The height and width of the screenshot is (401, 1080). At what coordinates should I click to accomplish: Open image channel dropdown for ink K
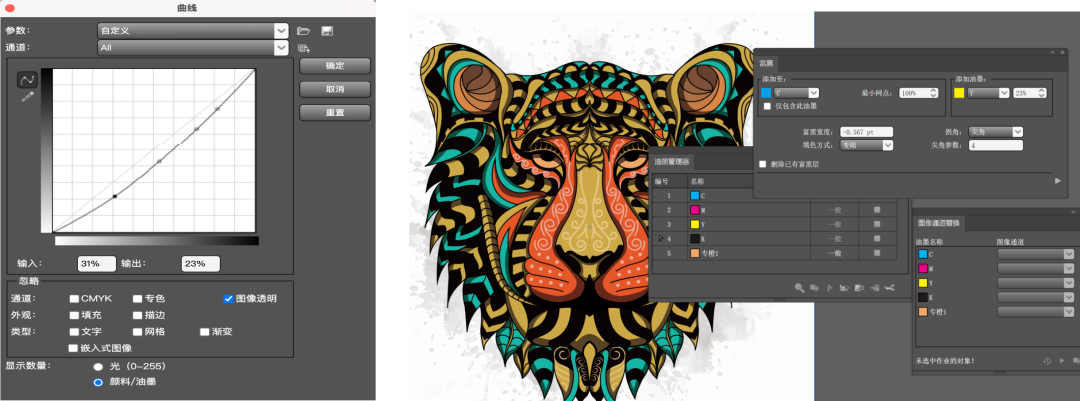click(1035, 298)
